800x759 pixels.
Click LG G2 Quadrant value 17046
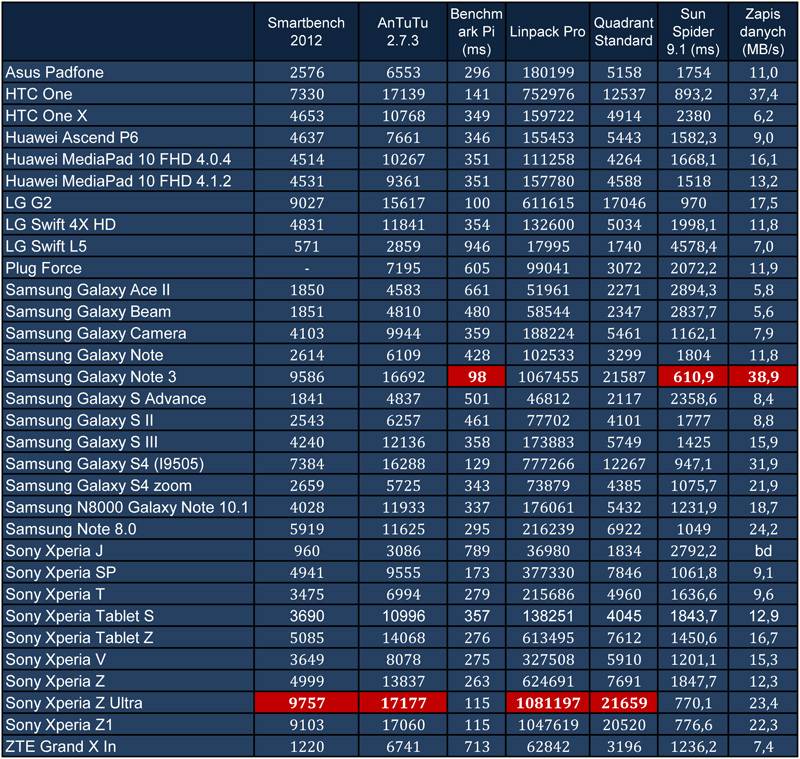pyautogui.click(x=624, y=203)
